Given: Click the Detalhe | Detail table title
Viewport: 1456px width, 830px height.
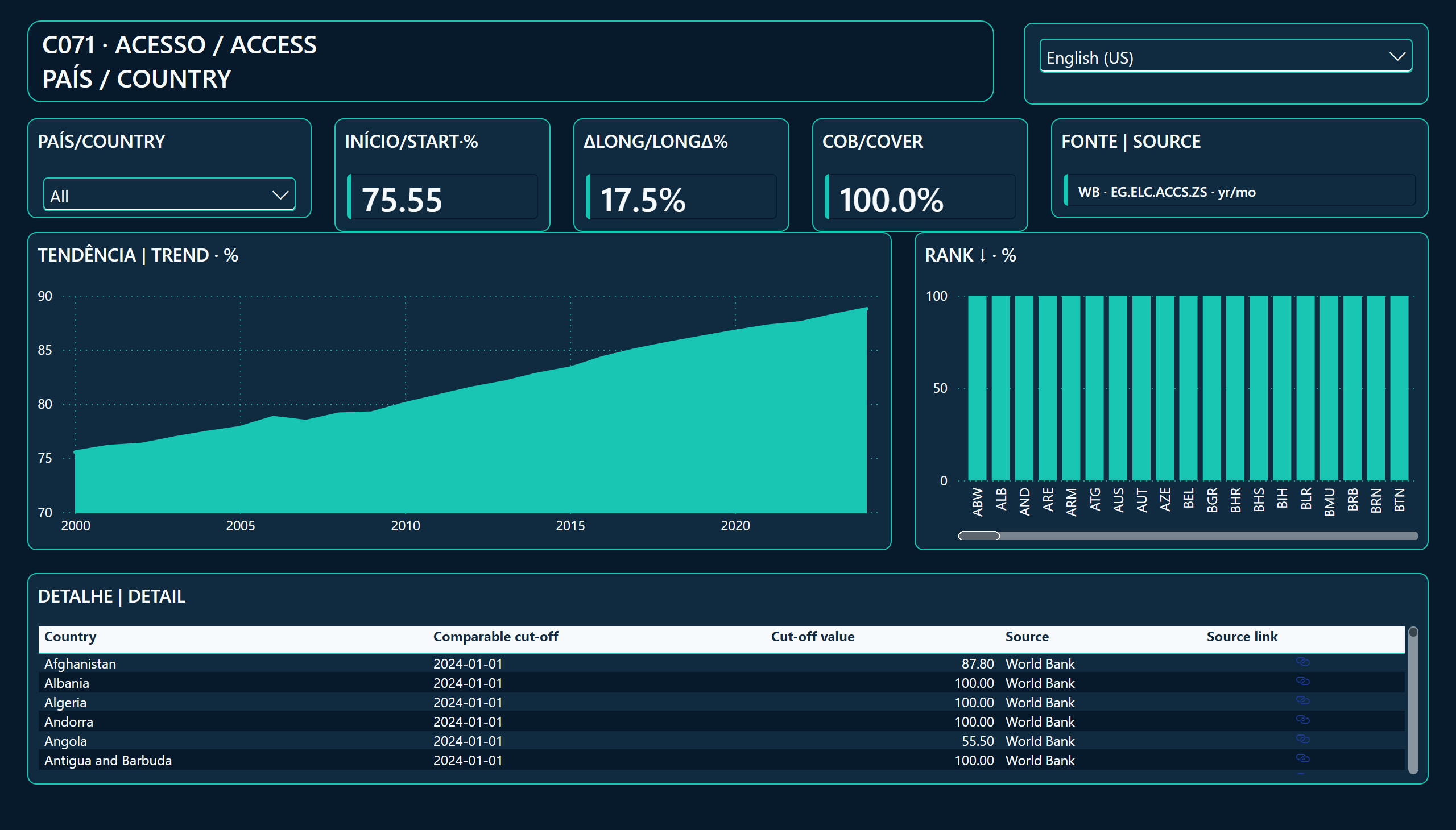Looking at the screenshot, I should (111, 596).
